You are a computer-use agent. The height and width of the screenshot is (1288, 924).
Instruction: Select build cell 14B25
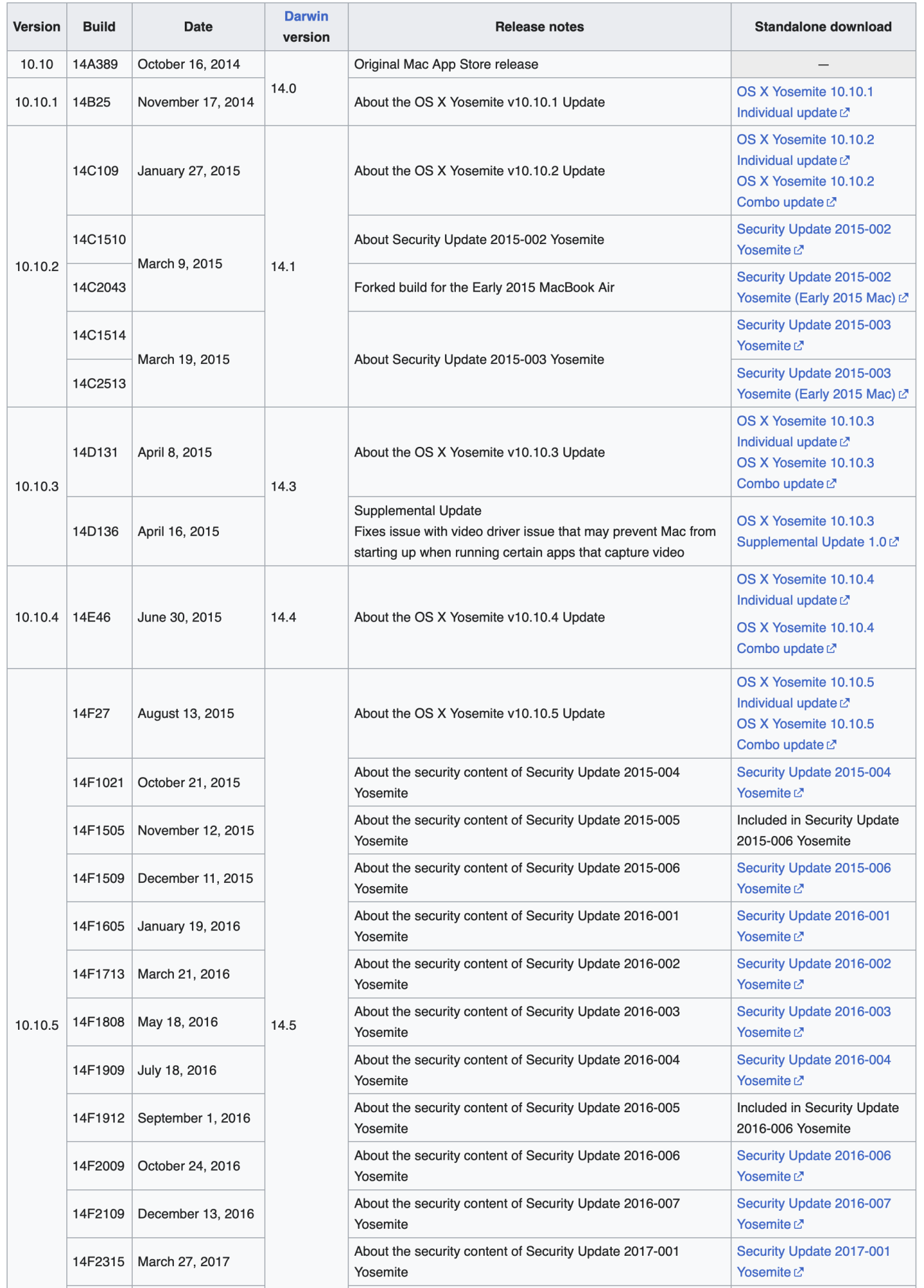coord(99,102)
